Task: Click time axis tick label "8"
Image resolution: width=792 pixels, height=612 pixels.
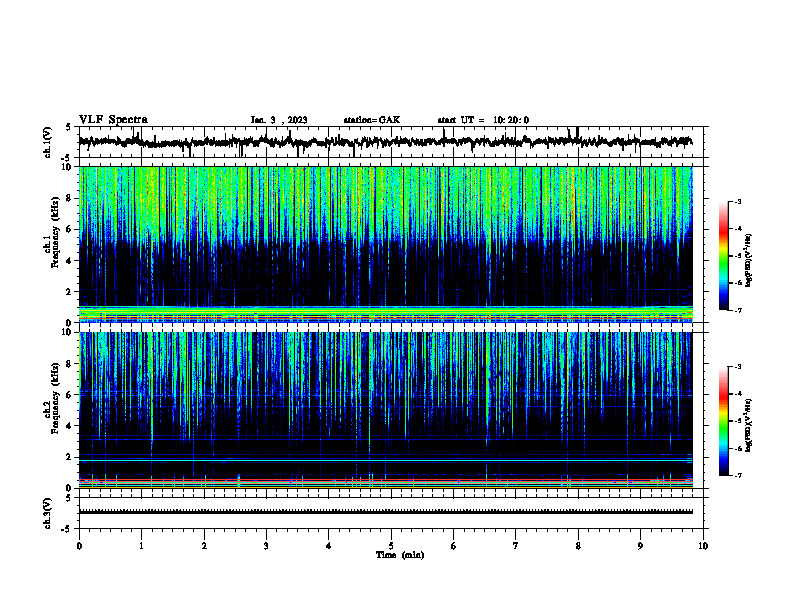Action: point(578,546)
